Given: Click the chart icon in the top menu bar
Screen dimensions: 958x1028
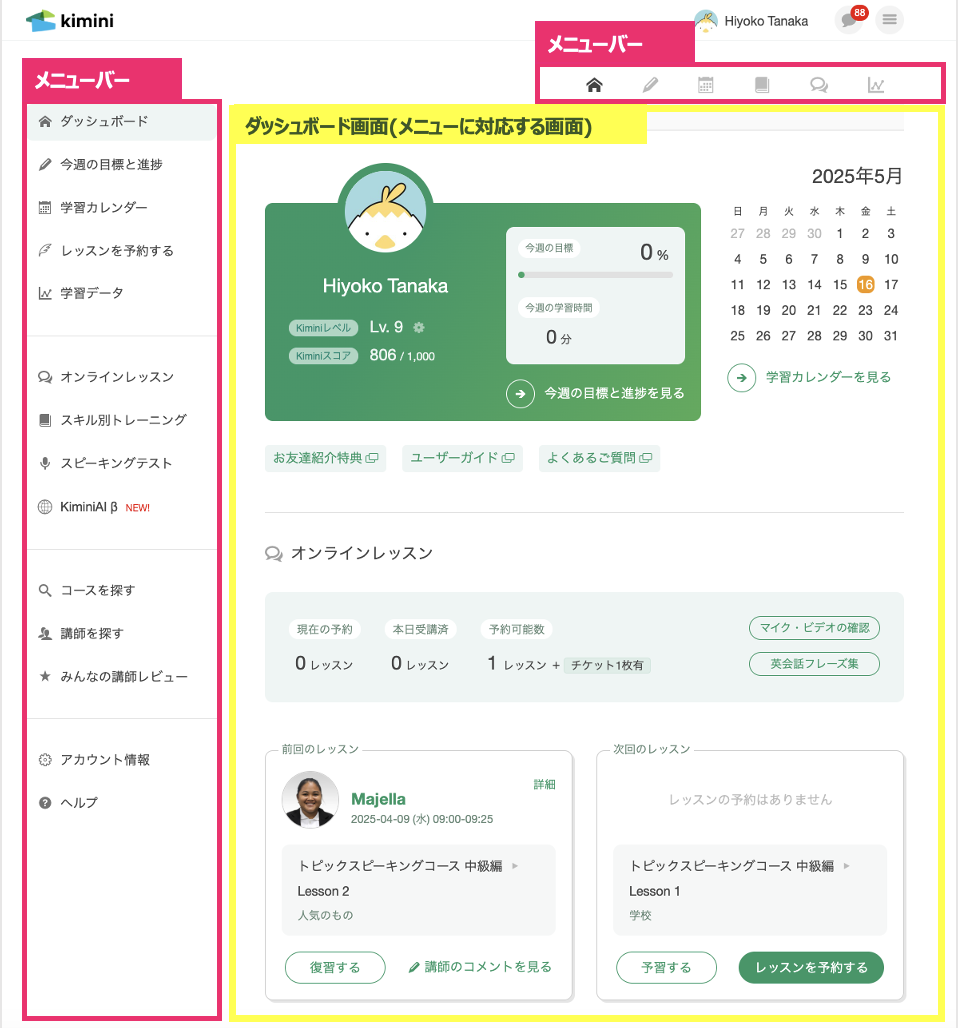Looking at the screenshot, I should click(x=875, y=85).
